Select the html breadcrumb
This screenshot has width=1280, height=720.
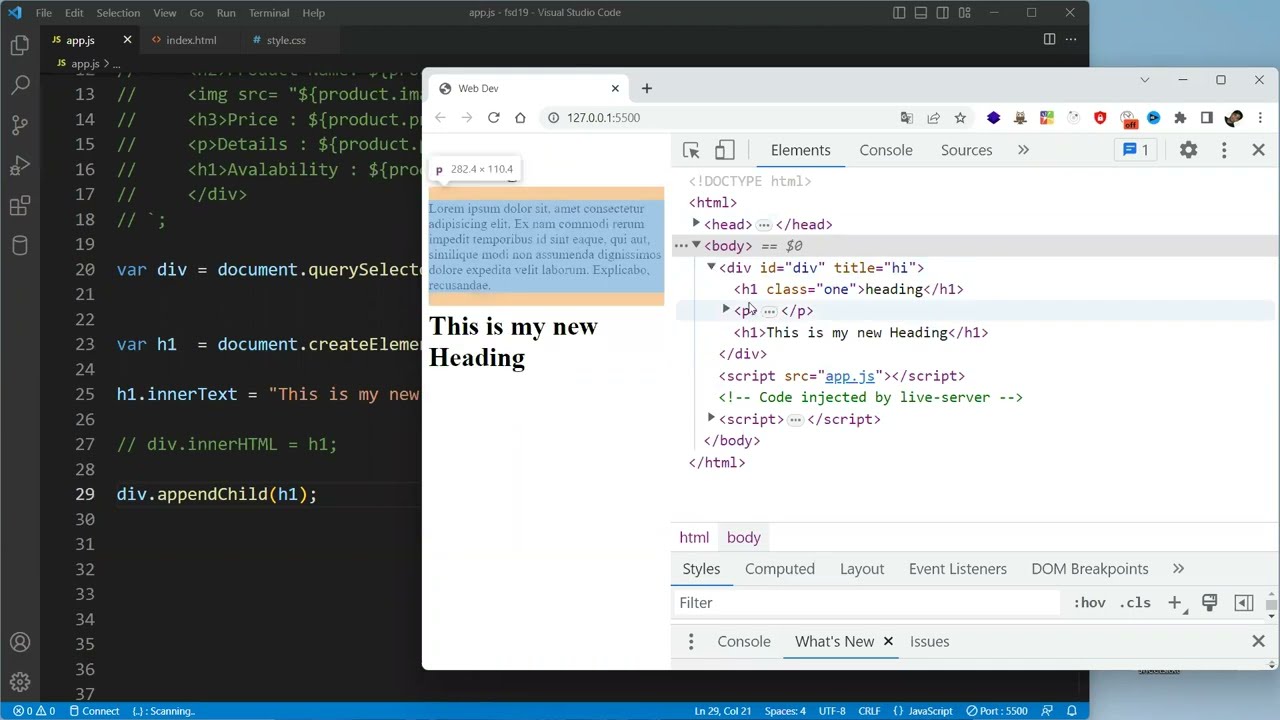pos(694,538)
